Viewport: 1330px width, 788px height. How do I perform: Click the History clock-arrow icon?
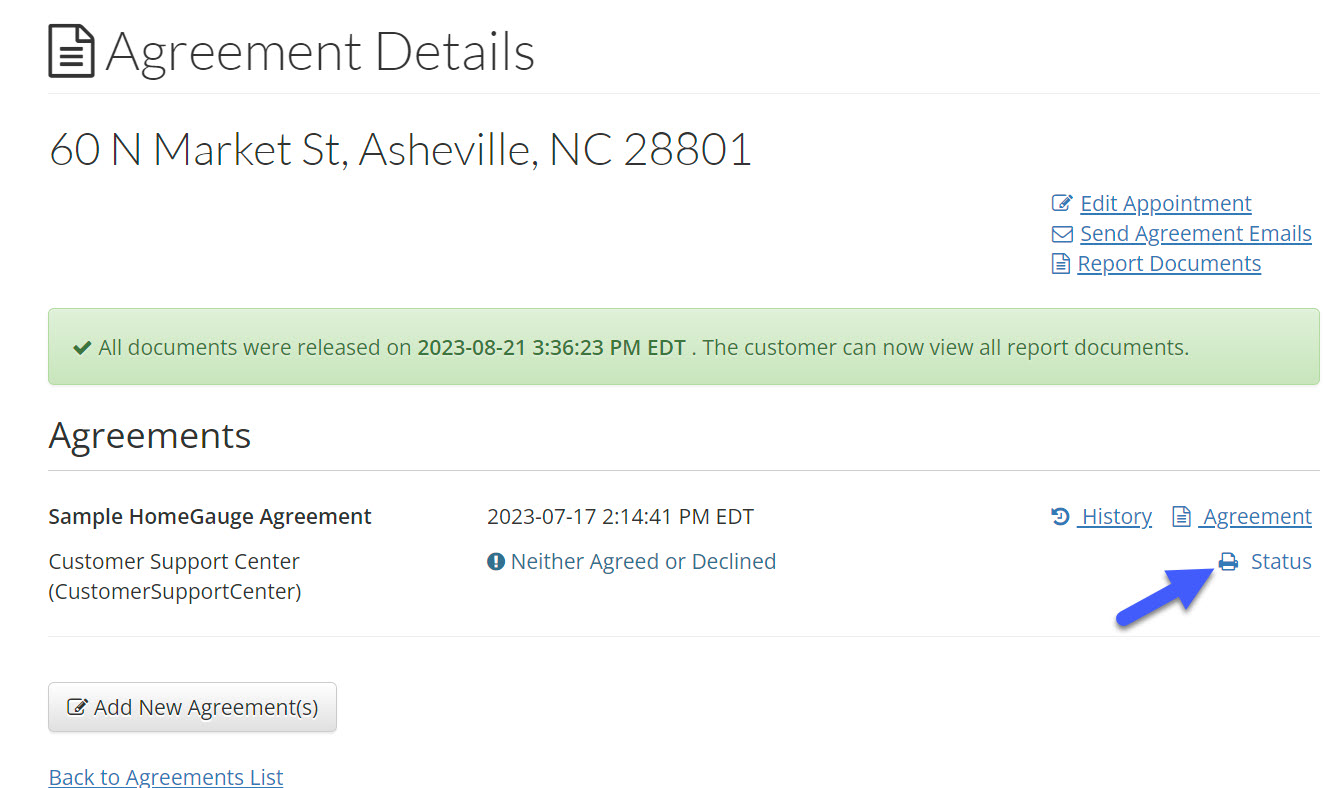pos(1060,517)
